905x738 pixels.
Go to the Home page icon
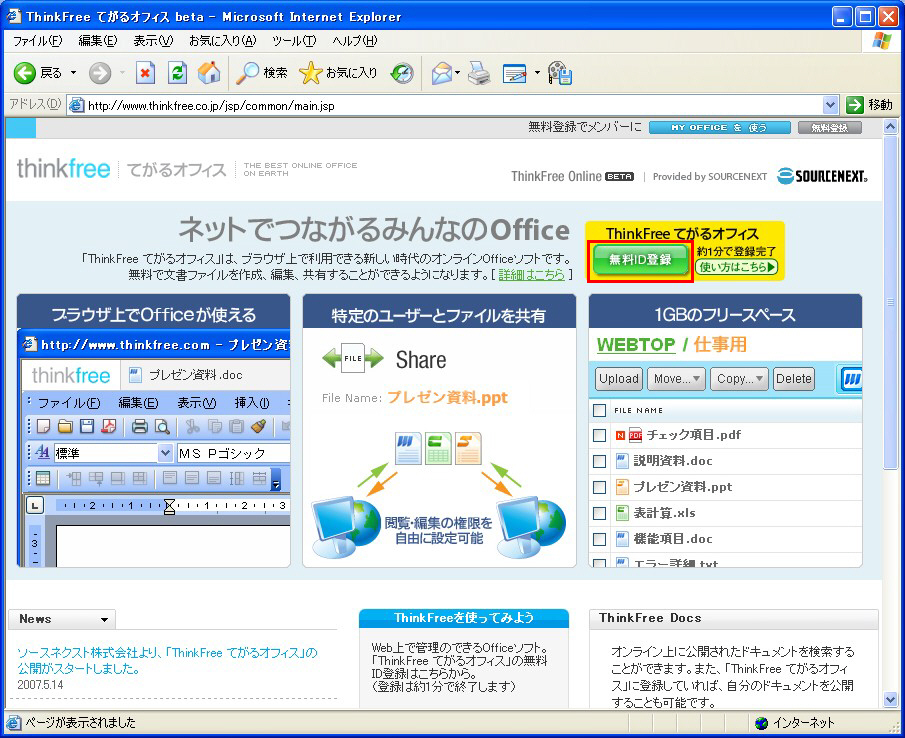(209, 73)
